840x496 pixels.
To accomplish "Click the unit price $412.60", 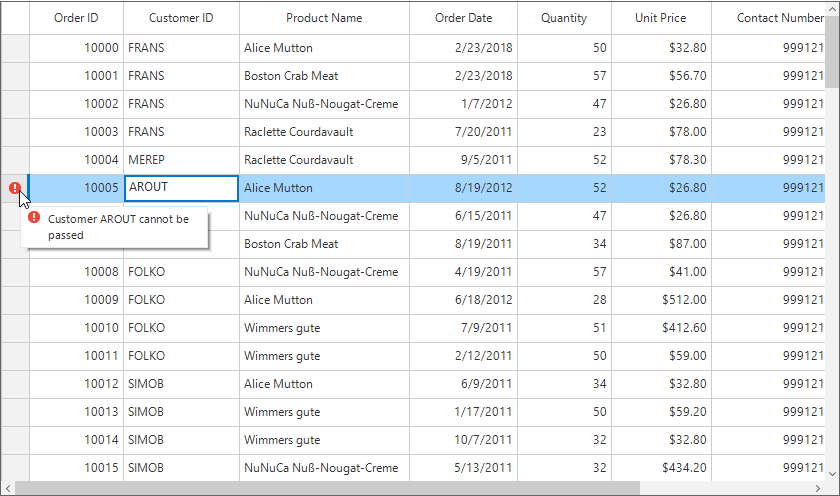I will [x=662, y=328].
